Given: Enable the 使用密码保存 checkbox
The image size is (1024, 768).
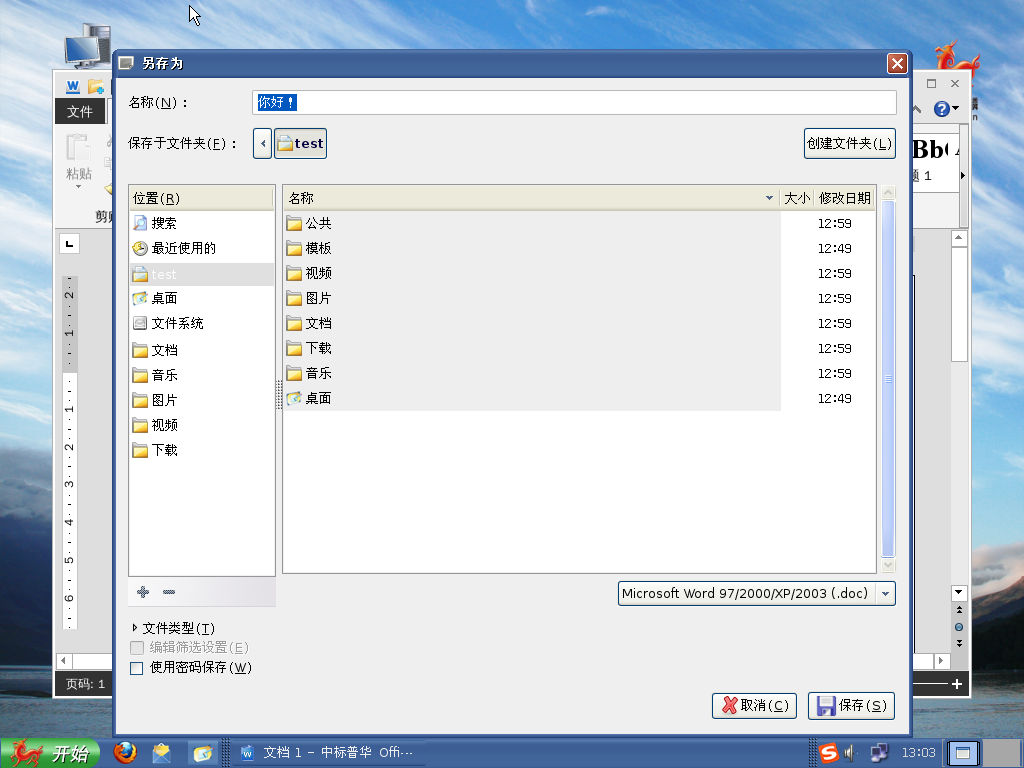Looking at the screenshot, I should click(x=136, y=668).
